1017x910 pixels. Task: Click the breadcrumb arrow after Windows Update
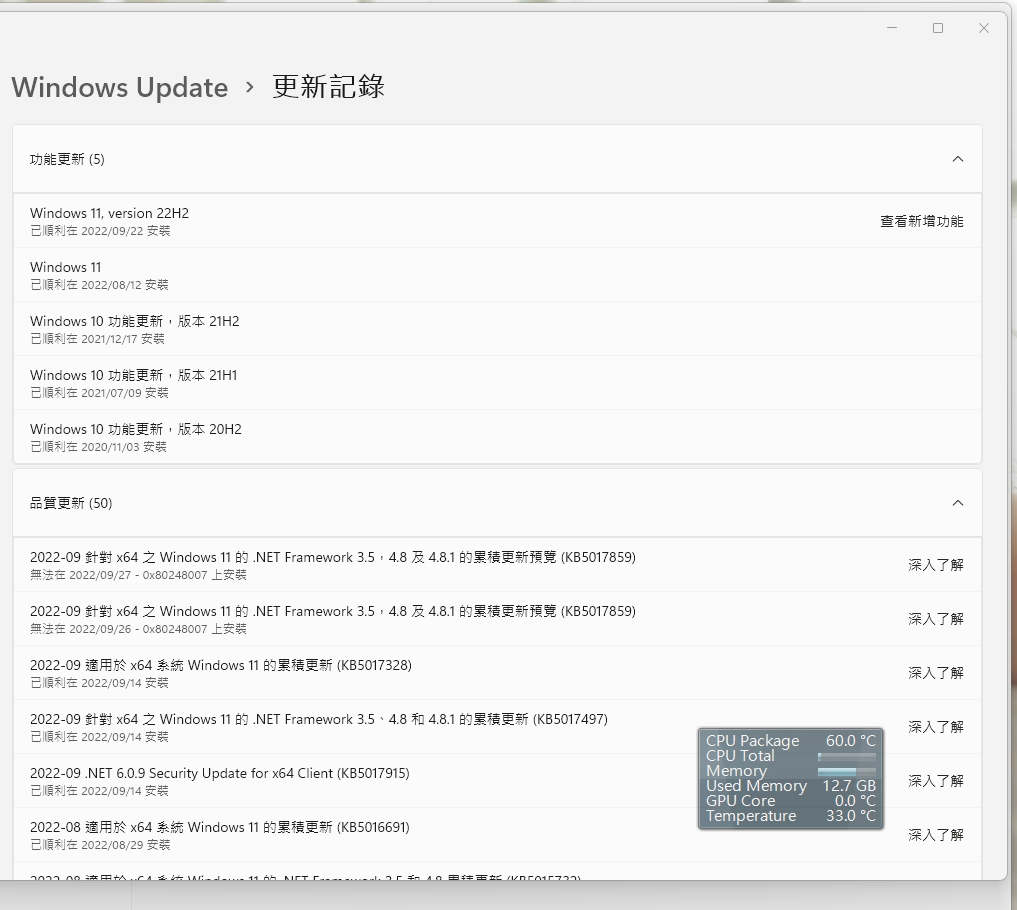(x=250, y=87)
